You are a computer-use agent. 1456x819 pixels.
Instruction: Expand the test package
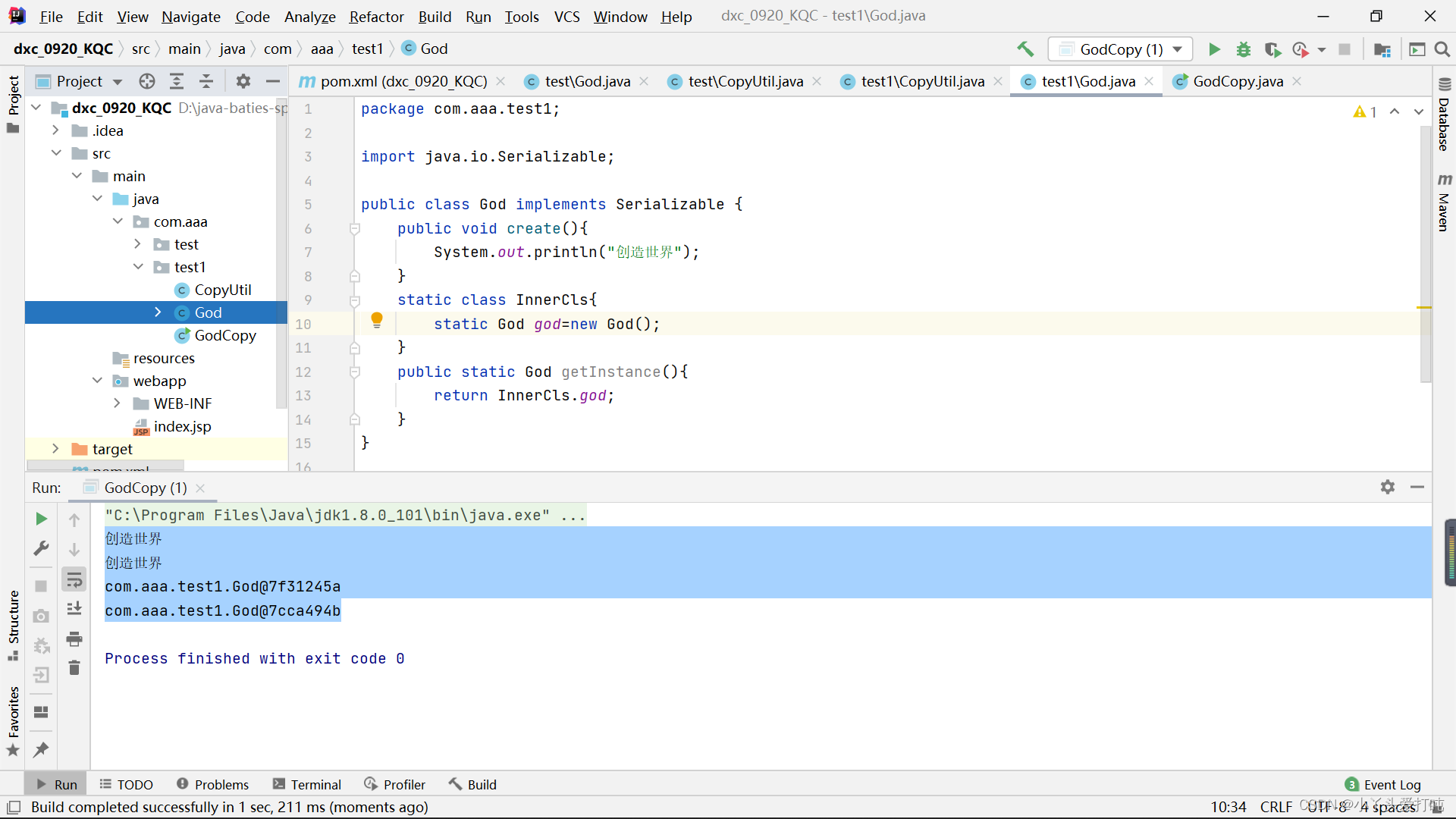pyautogui.click(x=138, y=244)
